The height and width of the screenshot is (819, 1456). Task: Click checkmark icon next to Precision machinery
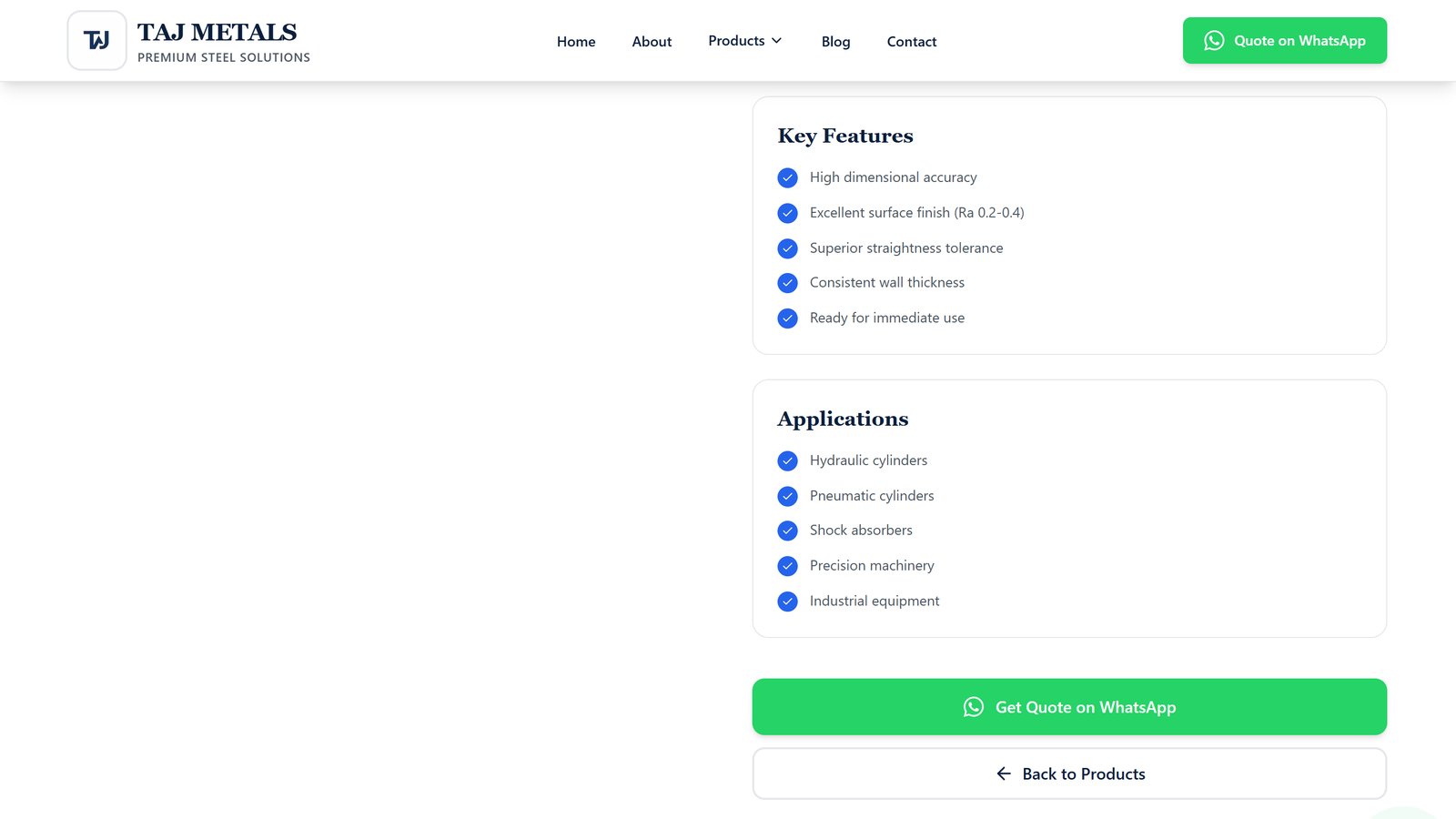click(x=788, y=566)
